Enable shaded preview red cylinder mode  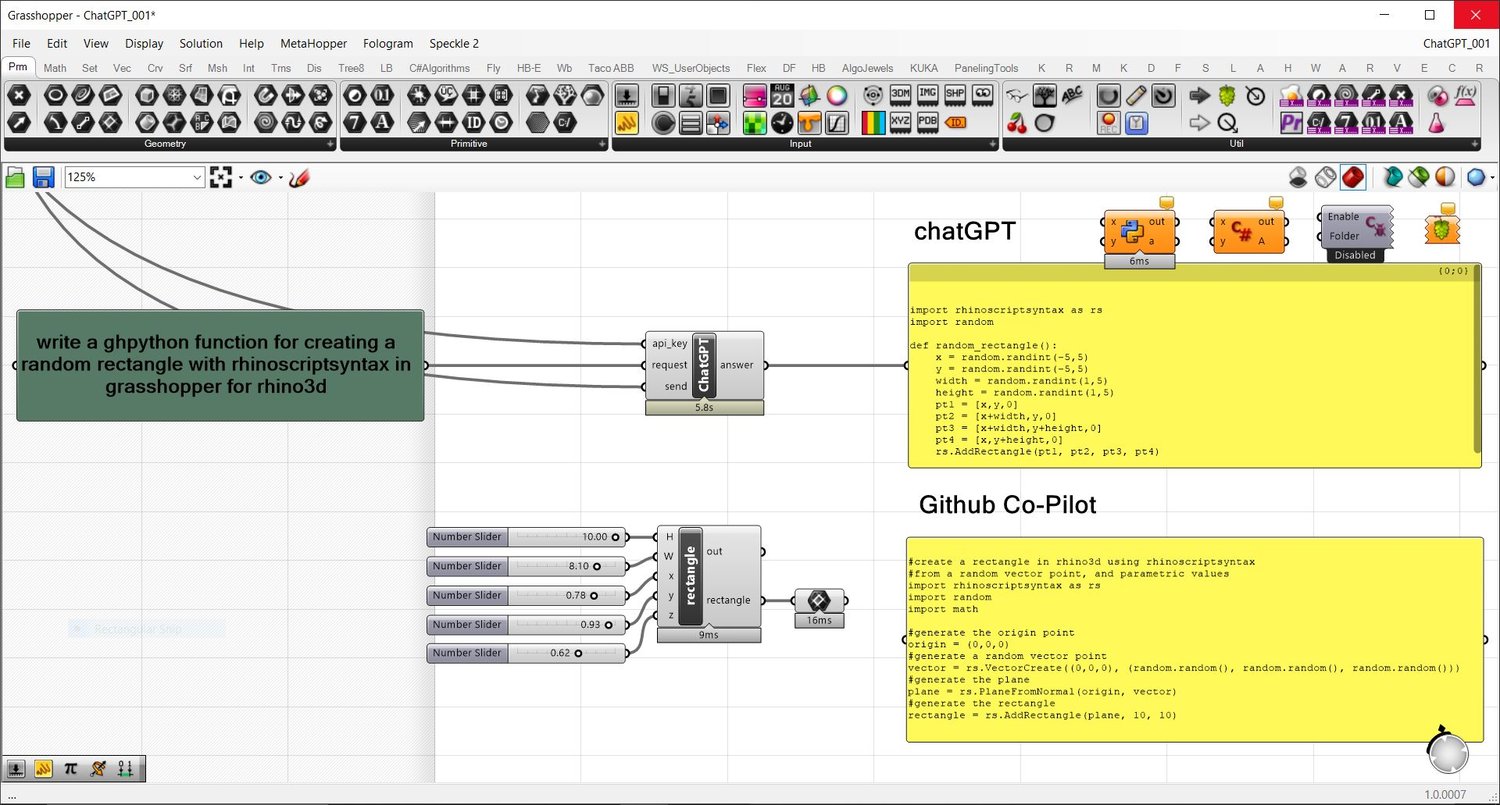click(1353, 177)
